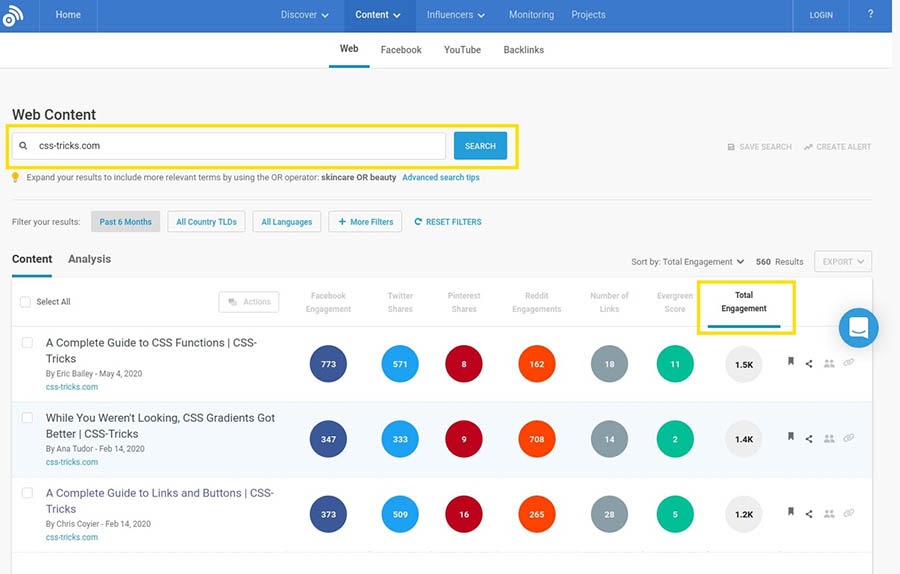View sharers of CSS Functions article

(828, 364)
